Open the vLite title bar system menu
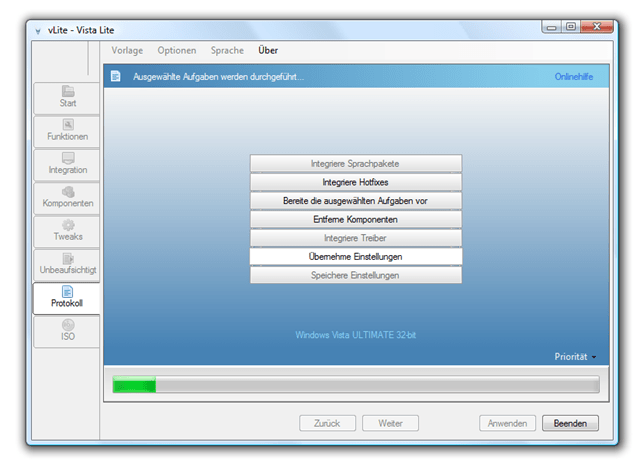 [x=38, y=31]
